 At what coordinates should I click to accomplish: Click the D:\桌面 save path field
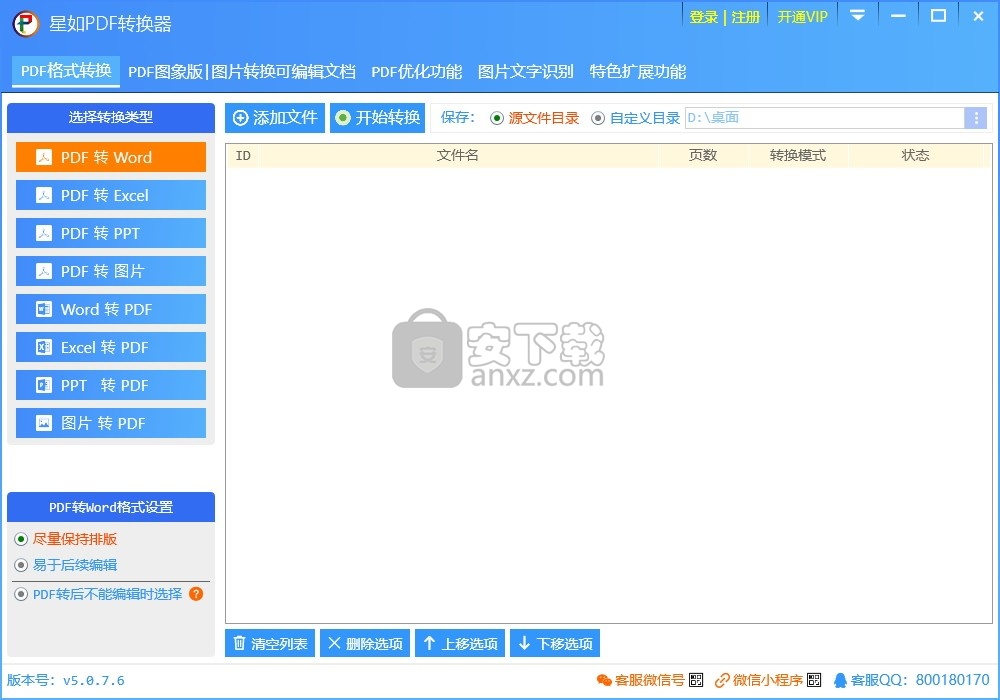click(x=824, y=118)
